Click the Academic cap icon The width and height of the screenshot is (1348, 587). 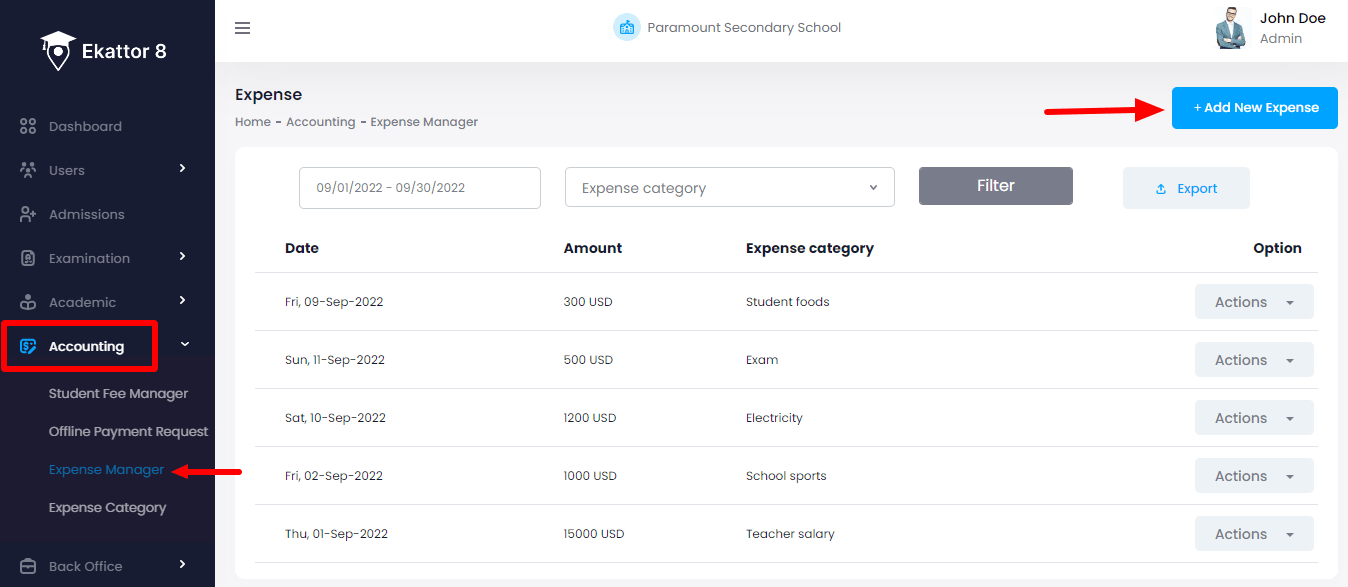30,301
